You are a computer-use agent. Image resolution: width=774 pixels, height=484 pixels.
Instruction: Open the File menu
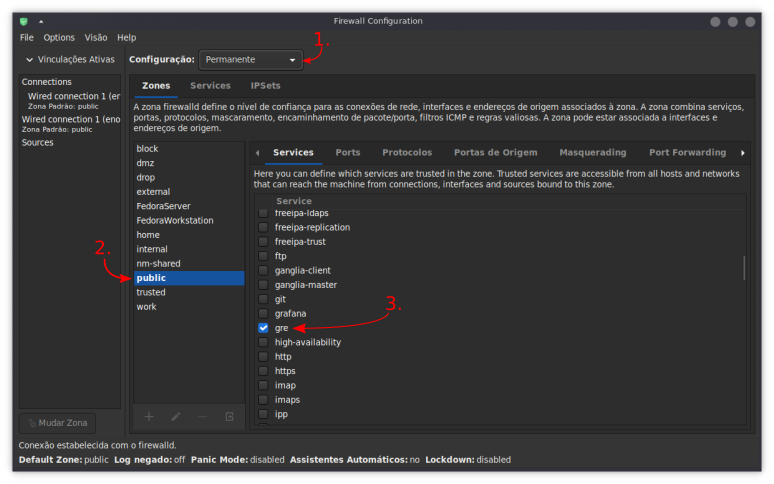(x=27, y=37)
